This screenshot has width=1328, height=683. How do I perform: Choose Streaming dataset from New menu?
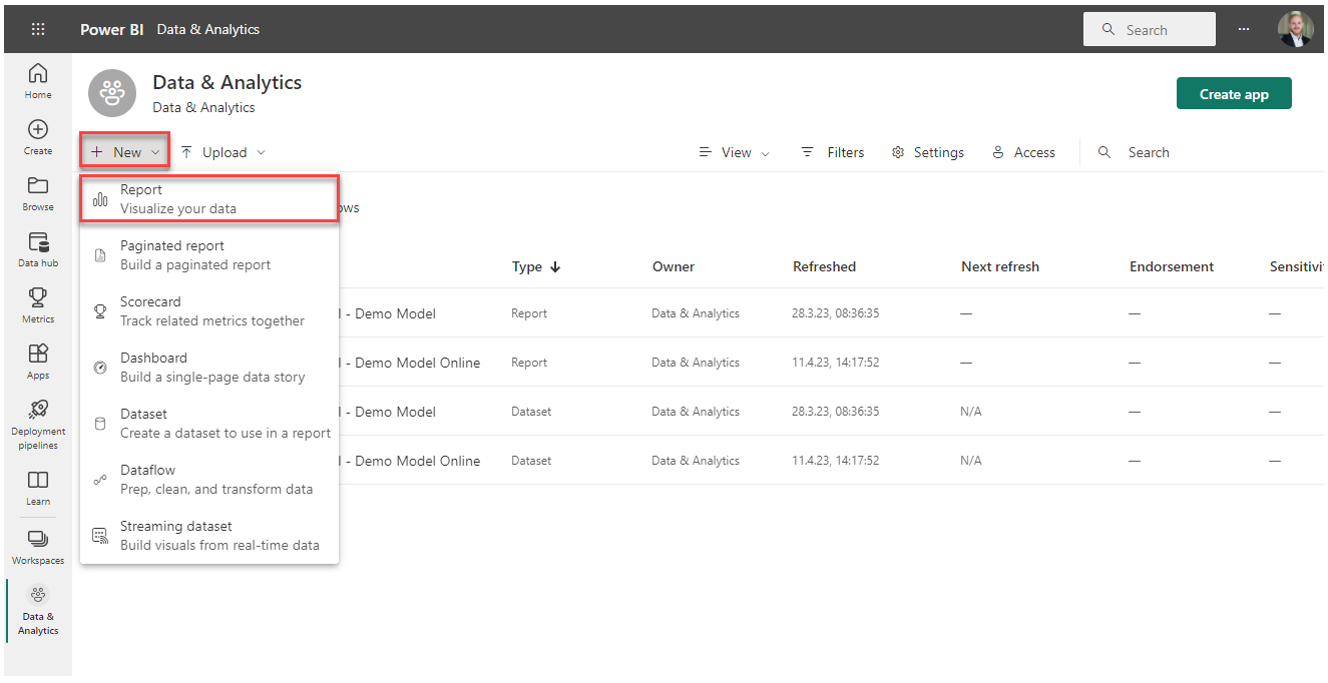point(209,535)
